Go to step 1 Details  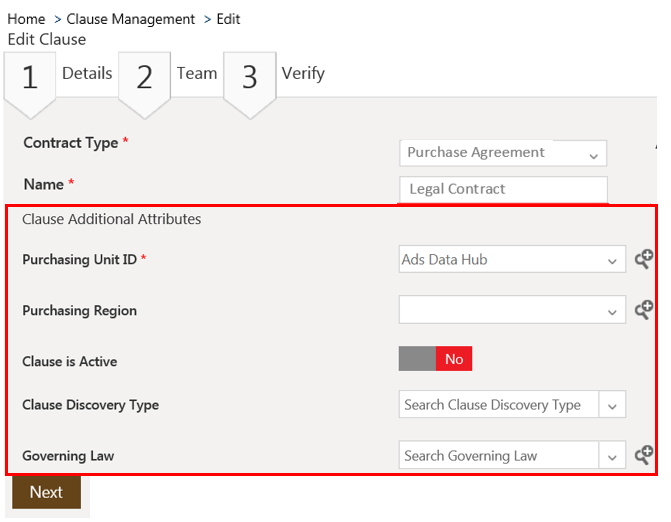click(x=30, y=77)
